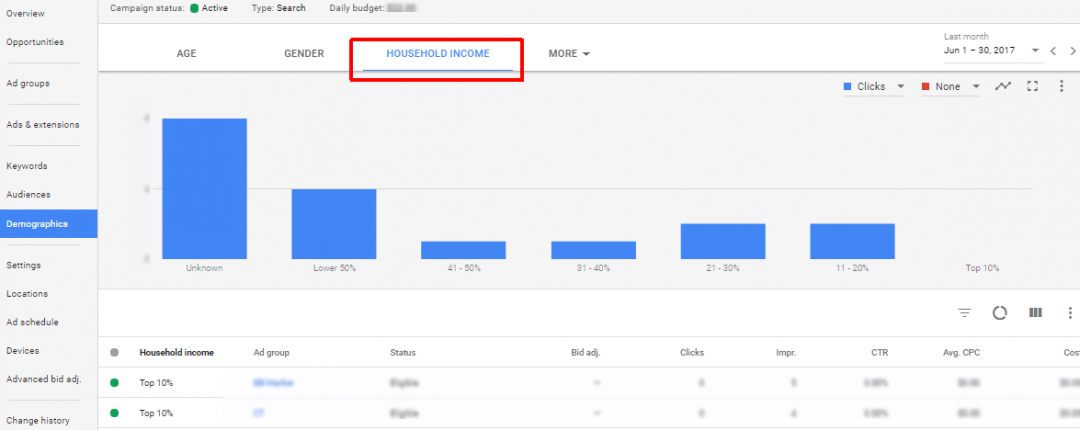Switch to line chart view icon
The image size is (1080, 430).
(x=1003, y=86)
